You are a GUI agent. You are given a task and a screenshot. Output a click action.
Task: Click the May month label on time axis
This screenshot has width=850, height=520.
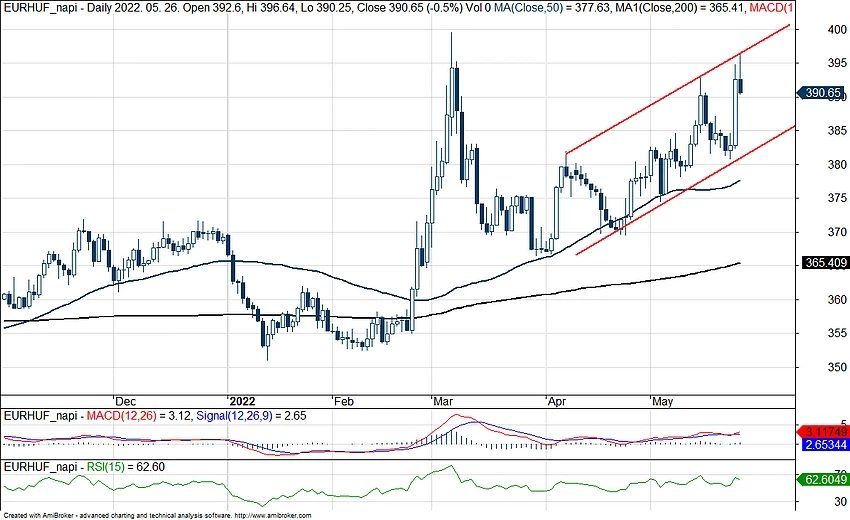(662, 401)
